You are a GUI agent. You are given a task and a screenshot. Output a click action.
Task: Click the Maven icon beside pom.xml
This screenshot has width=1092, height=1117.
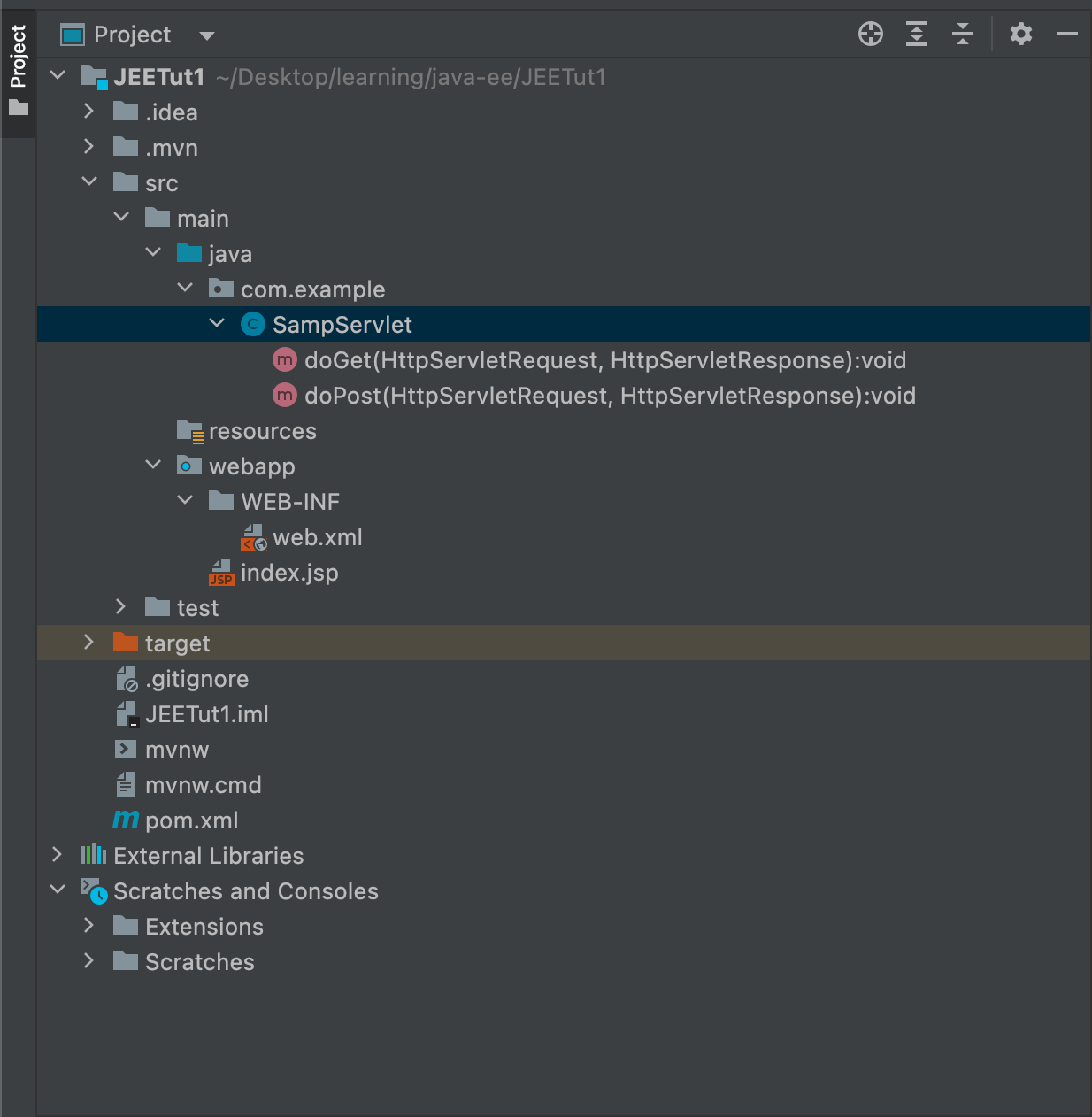(x=126, y=820)
